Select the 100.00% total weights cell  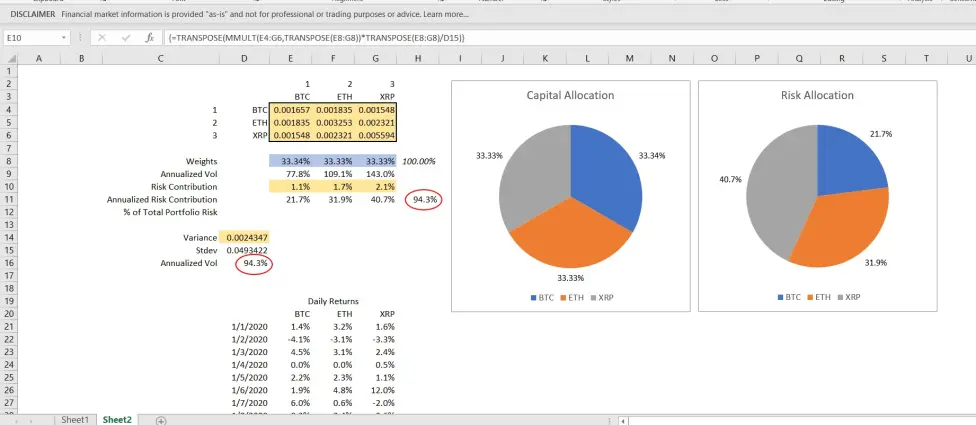click(418, 161)
